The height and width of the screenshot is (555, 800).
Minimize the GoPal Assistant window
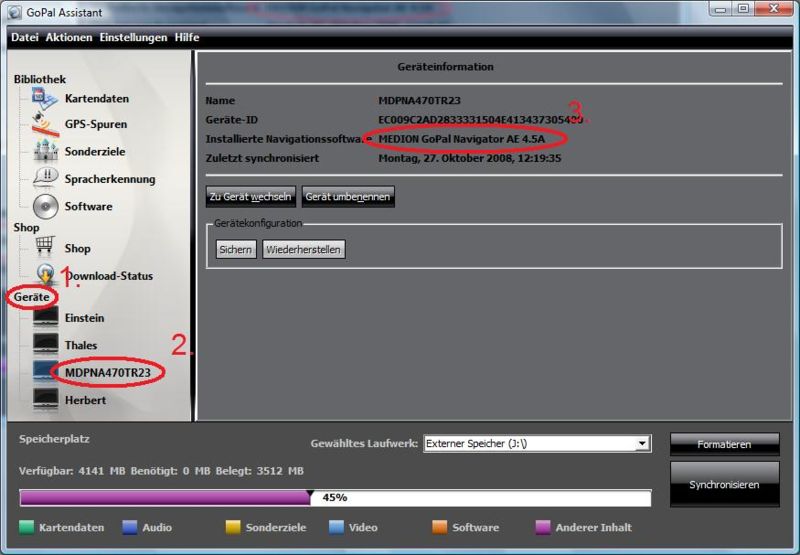(720, 9)
